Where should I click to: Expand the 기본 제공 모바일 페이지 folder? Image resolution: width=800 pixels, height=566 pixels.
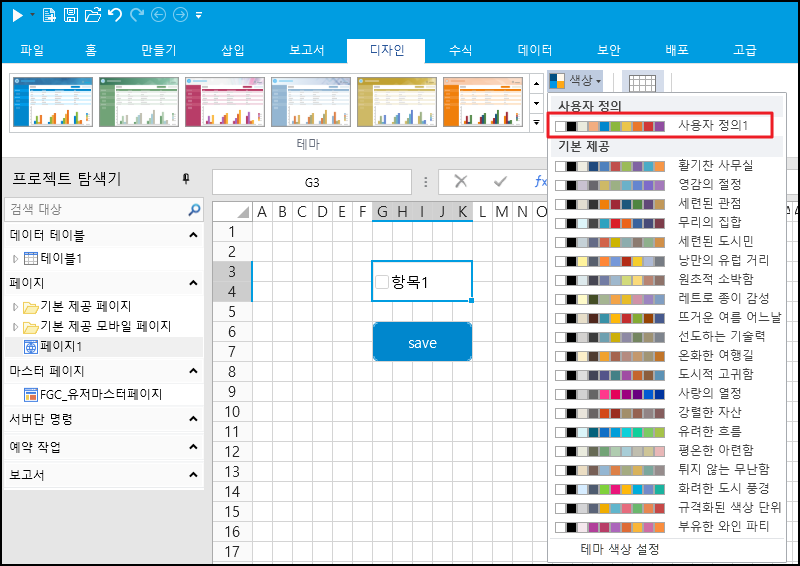click(x=15, y=327)
